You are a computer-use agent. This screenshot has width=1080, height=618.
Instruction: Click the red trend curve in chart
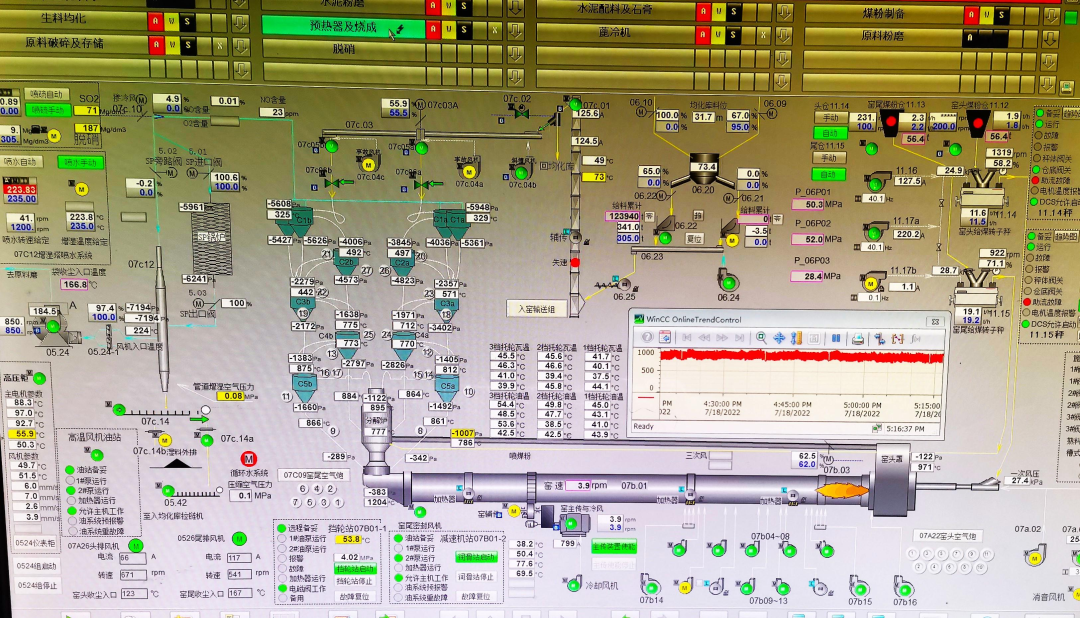click(x=800, y=357)
